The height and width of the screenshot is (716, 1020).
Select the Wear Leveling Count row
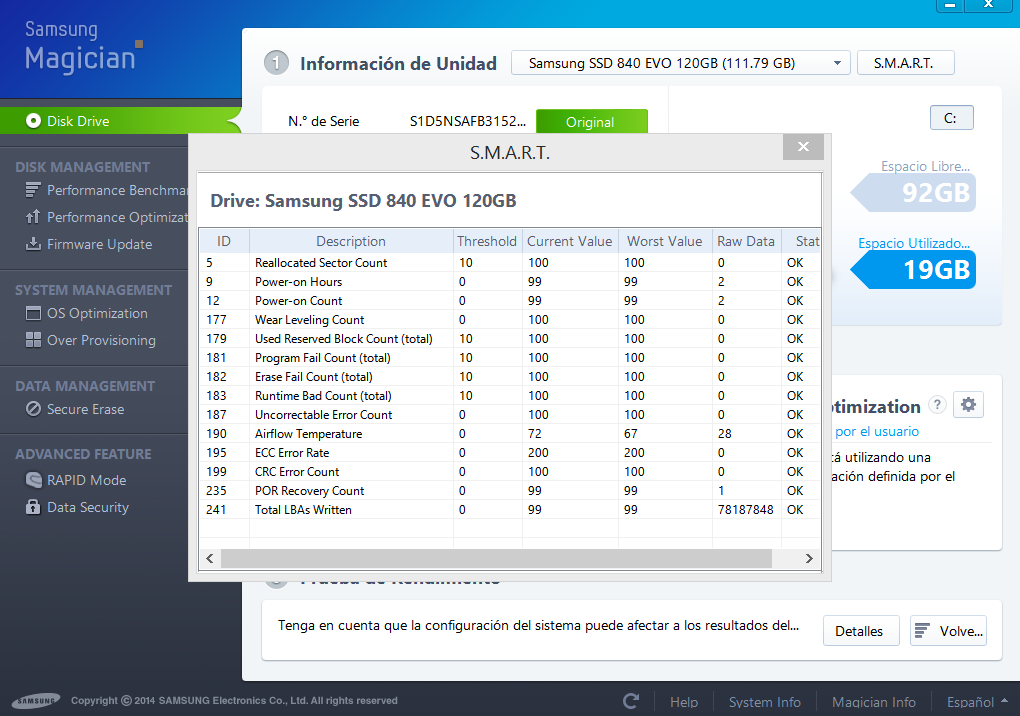click(509, 319)
